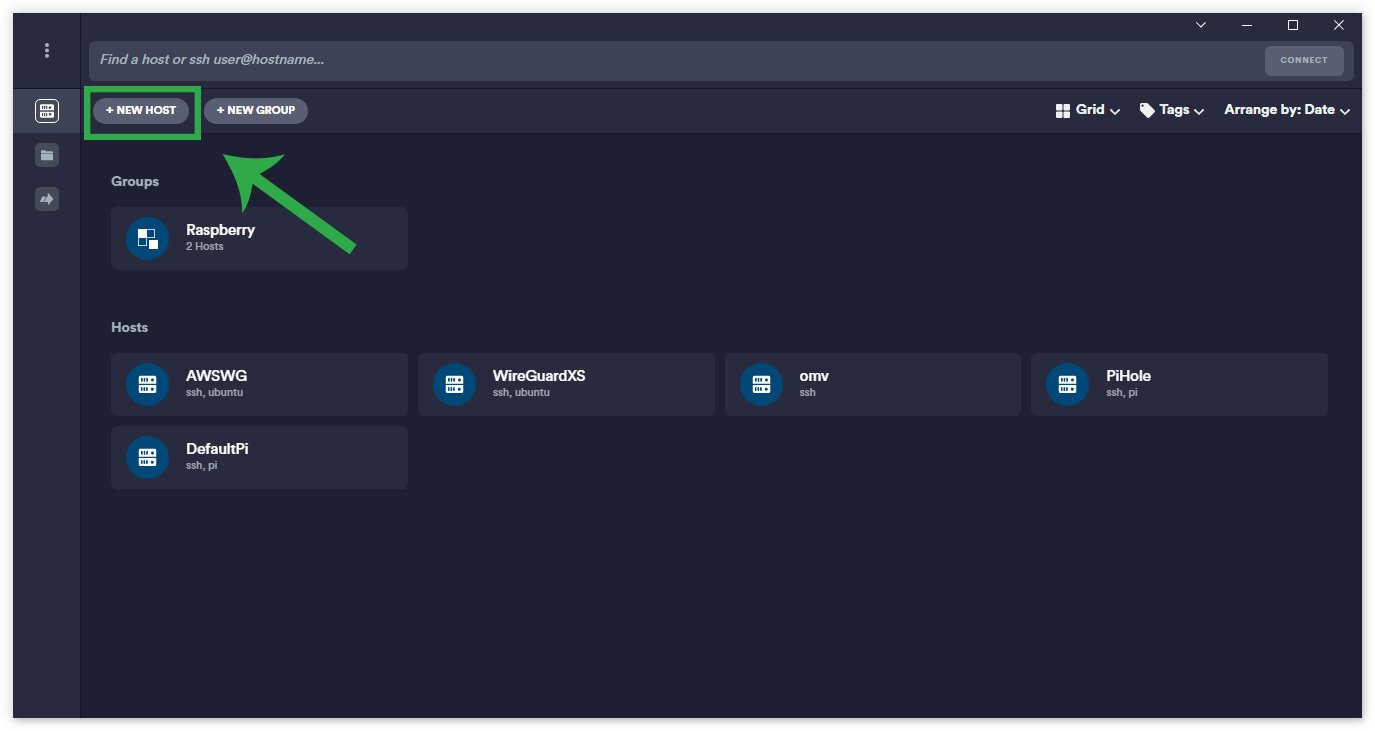The height and width of the screenshot is (731, 1375).
Task: Open the Arrange by Date dropdown
Action: pos(1287,110)
